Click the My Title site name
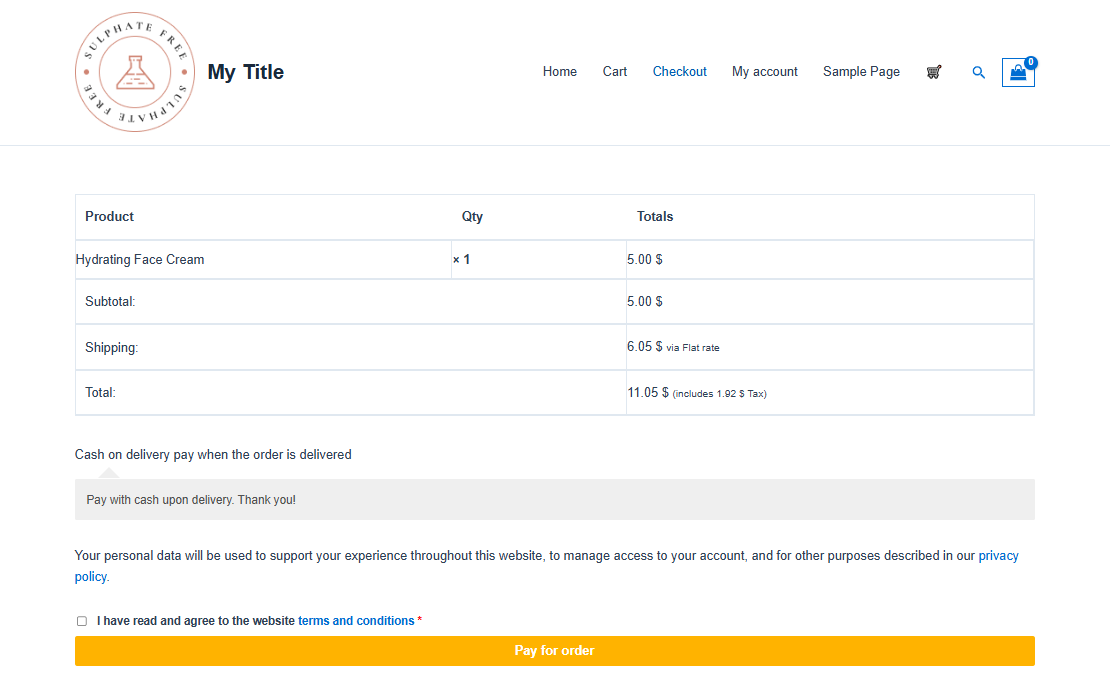 246,72
